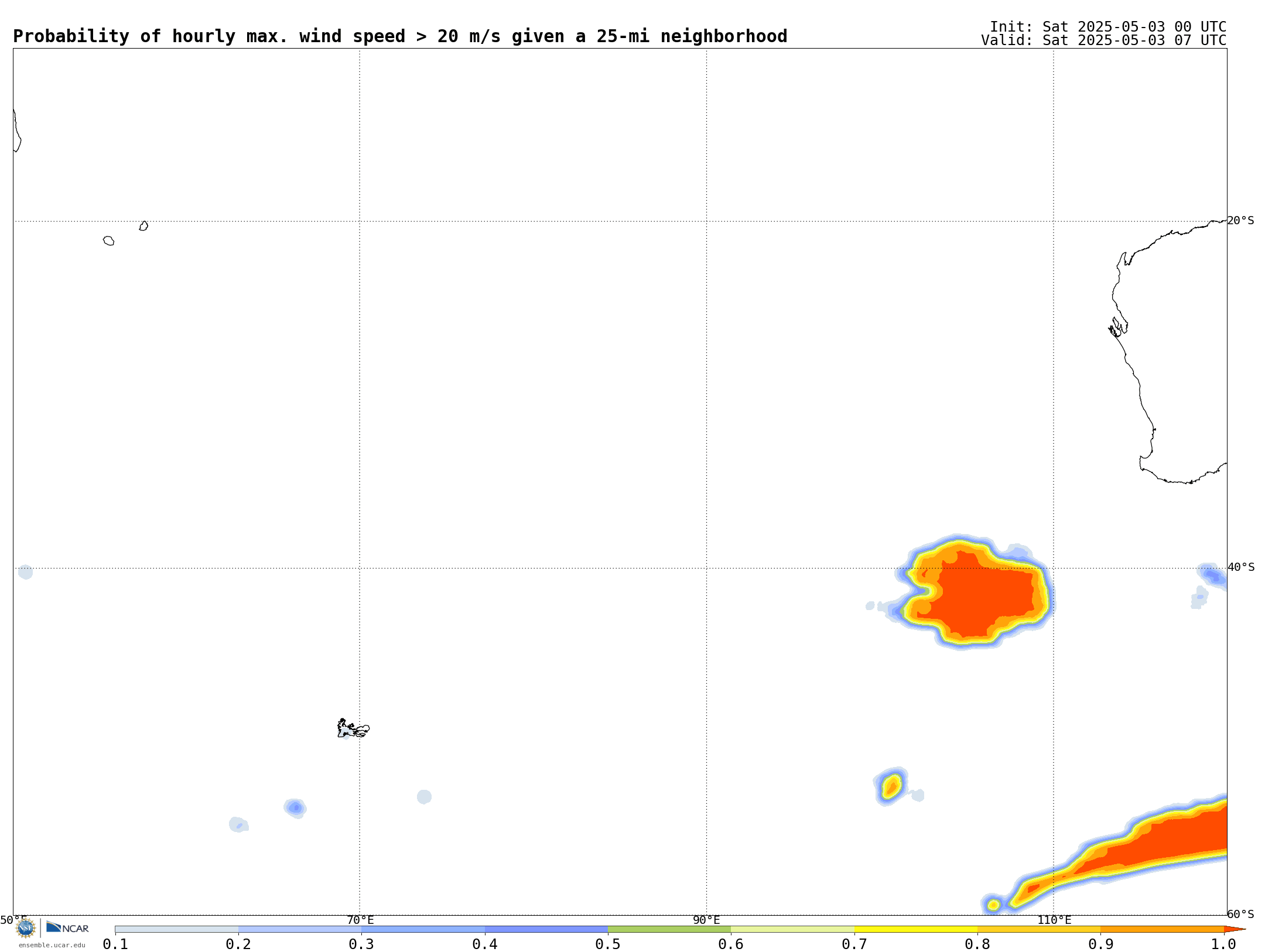
Task: Click the small yellow probability spot near 53°S
Action: pos(891,786)
